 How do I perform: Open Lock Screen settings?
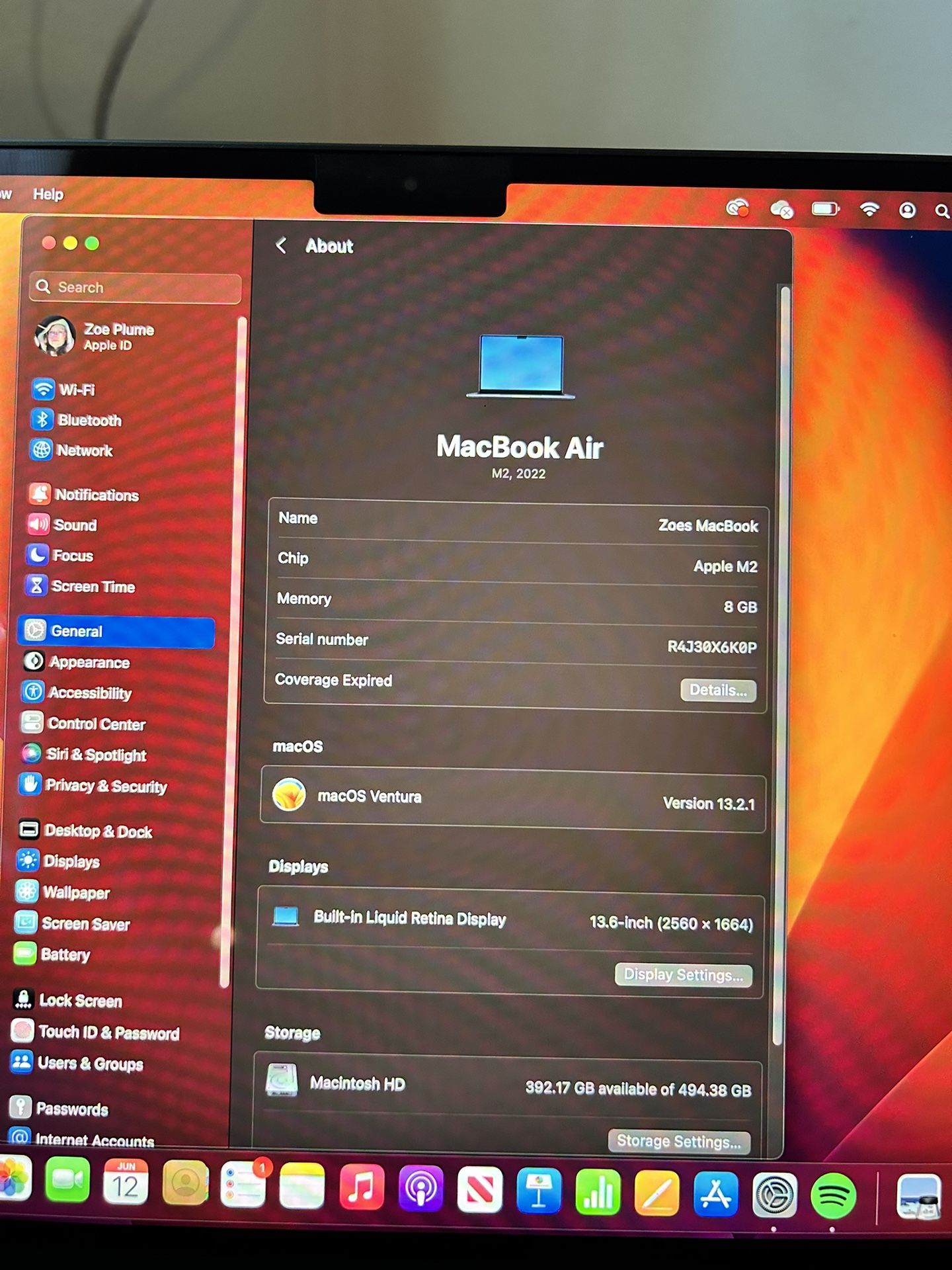click(67, 999)
